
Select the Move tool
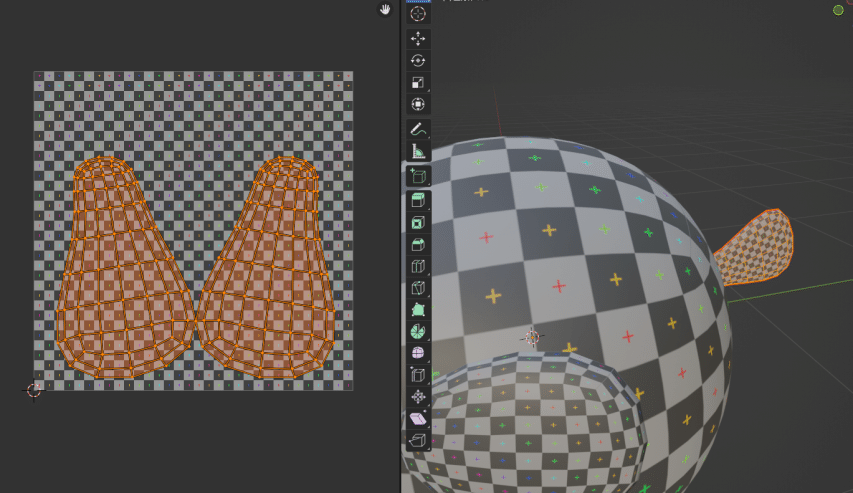(418, 39)
